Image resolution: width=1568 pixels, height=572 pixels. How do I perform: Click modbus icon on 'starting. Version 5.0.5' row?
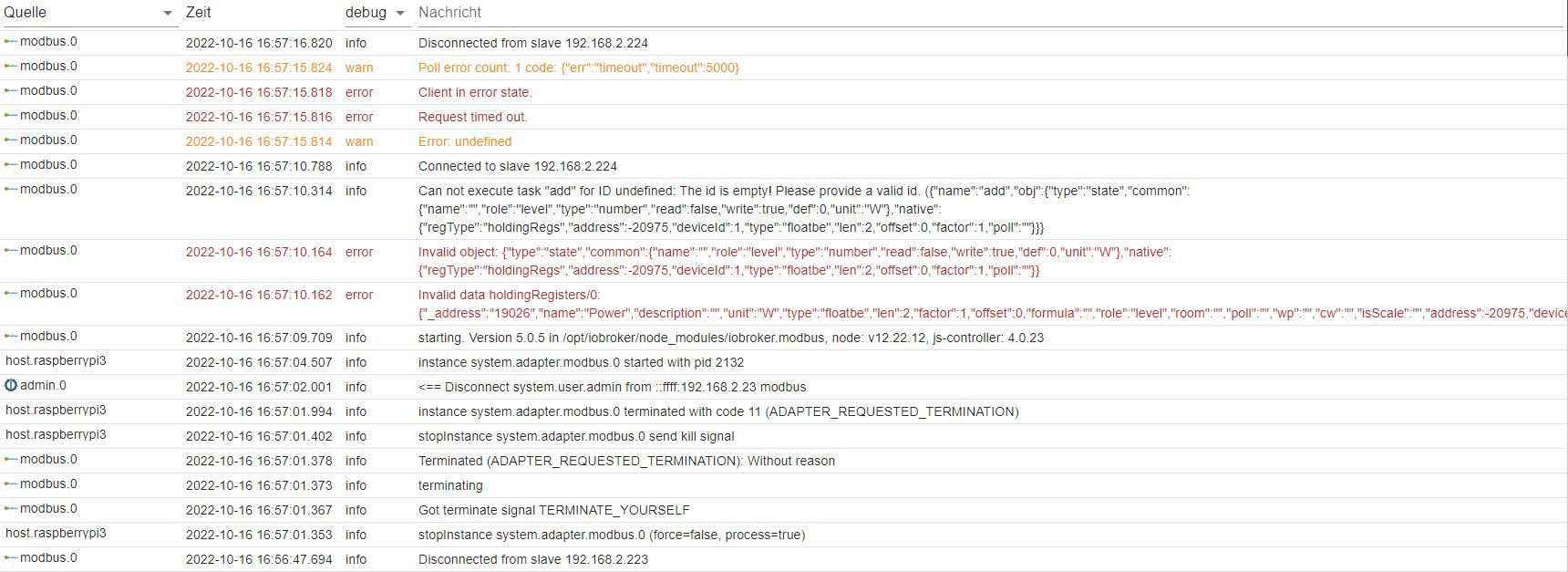(11, 337)
